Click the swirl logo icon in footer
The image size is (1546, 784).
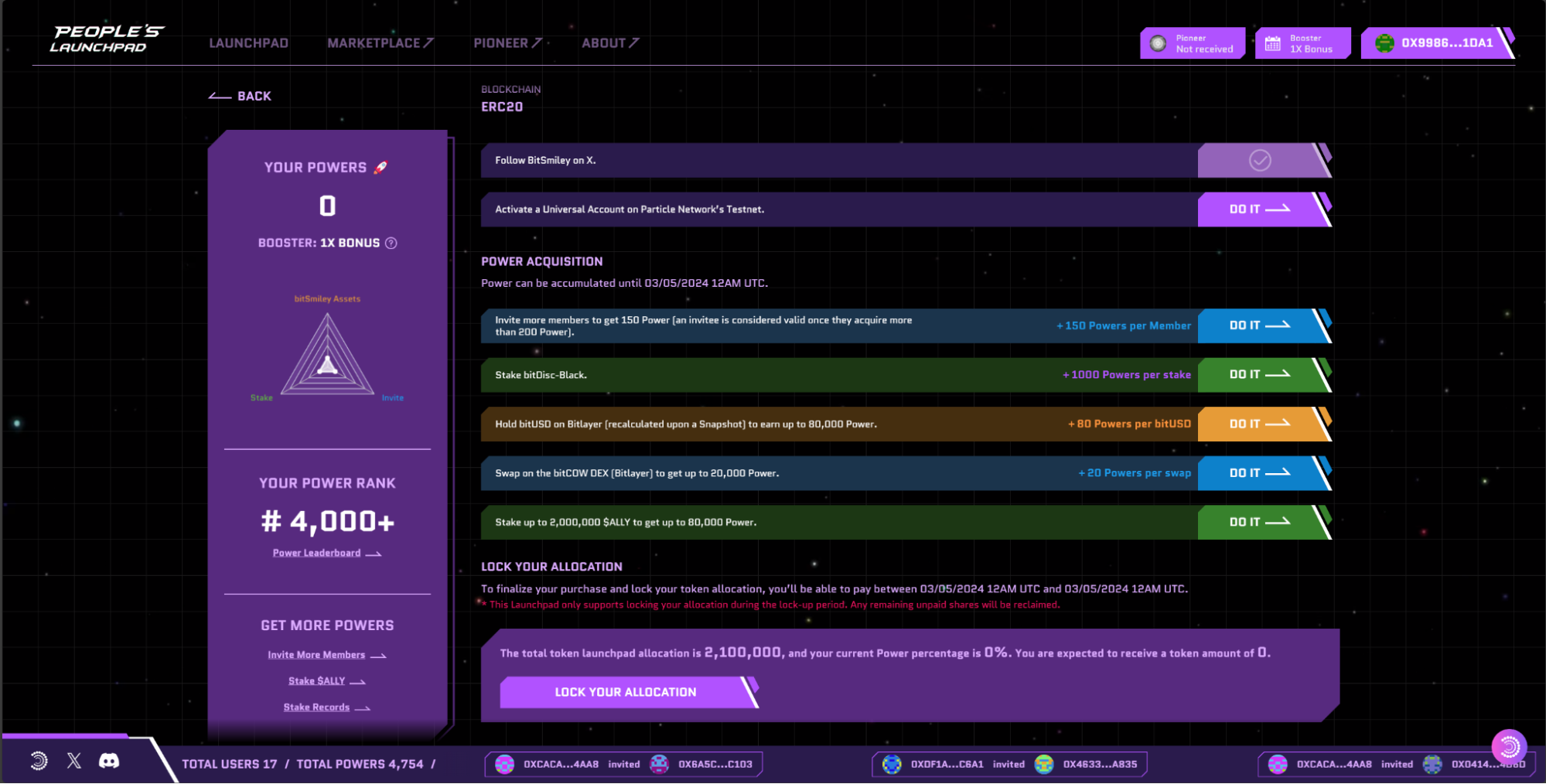click(39, 762)
